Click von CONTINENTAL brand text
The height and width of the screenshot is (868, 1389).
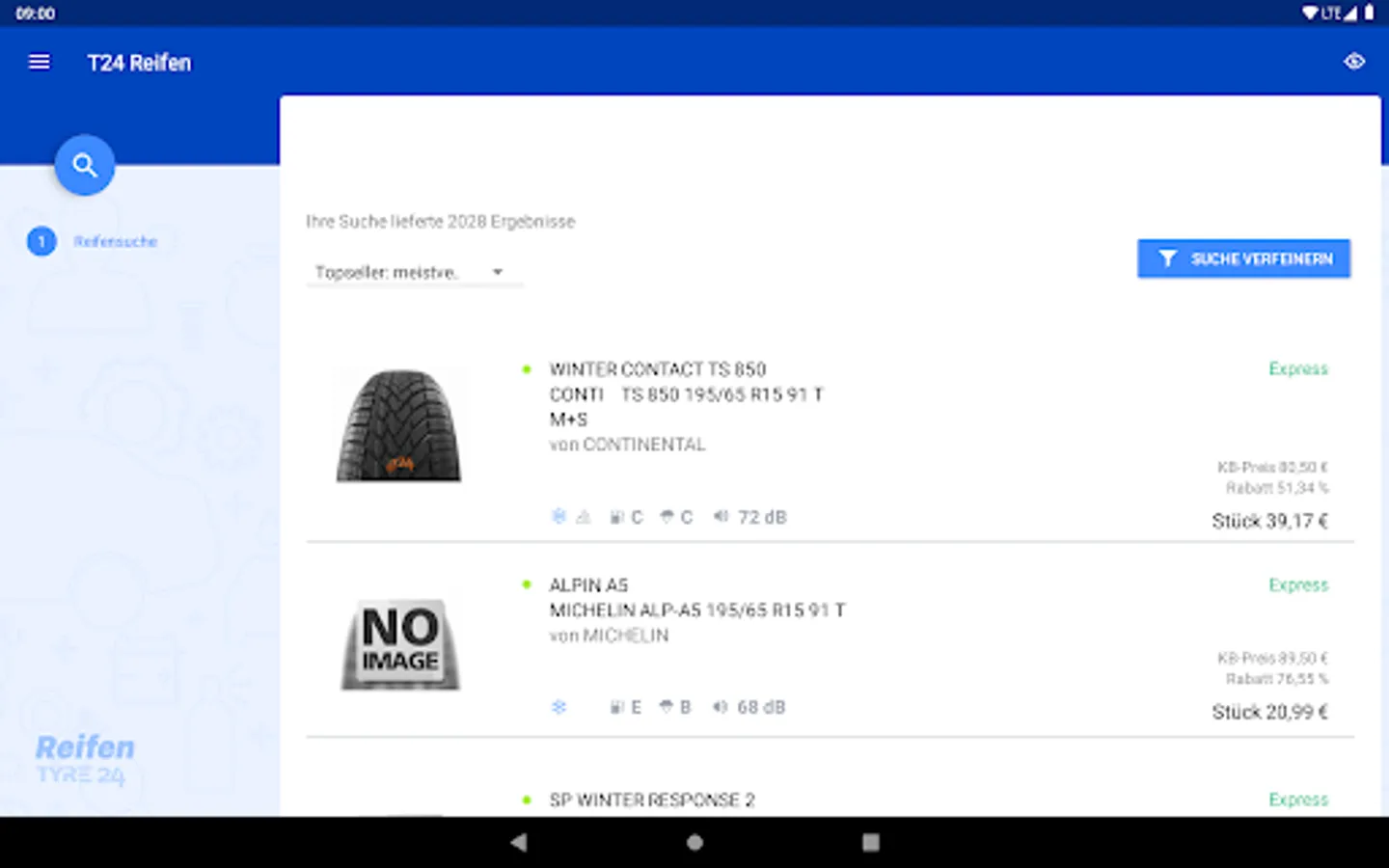tap(627, 445)
